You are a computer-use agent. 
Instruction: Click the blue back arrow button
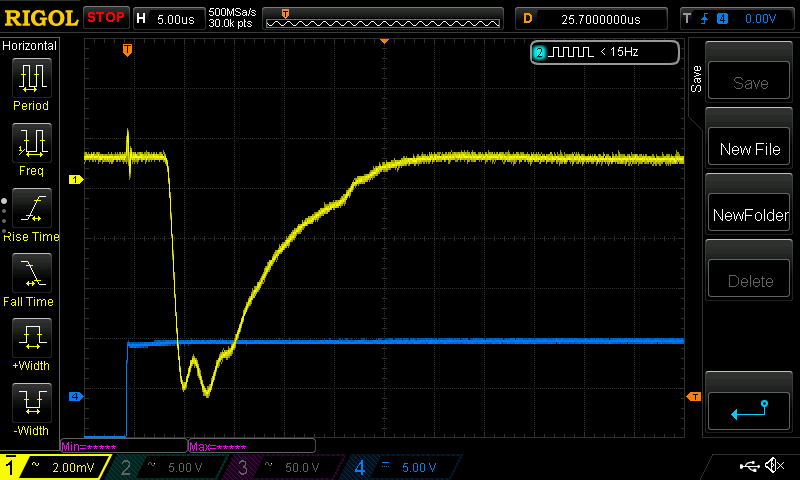coord(749,411)
